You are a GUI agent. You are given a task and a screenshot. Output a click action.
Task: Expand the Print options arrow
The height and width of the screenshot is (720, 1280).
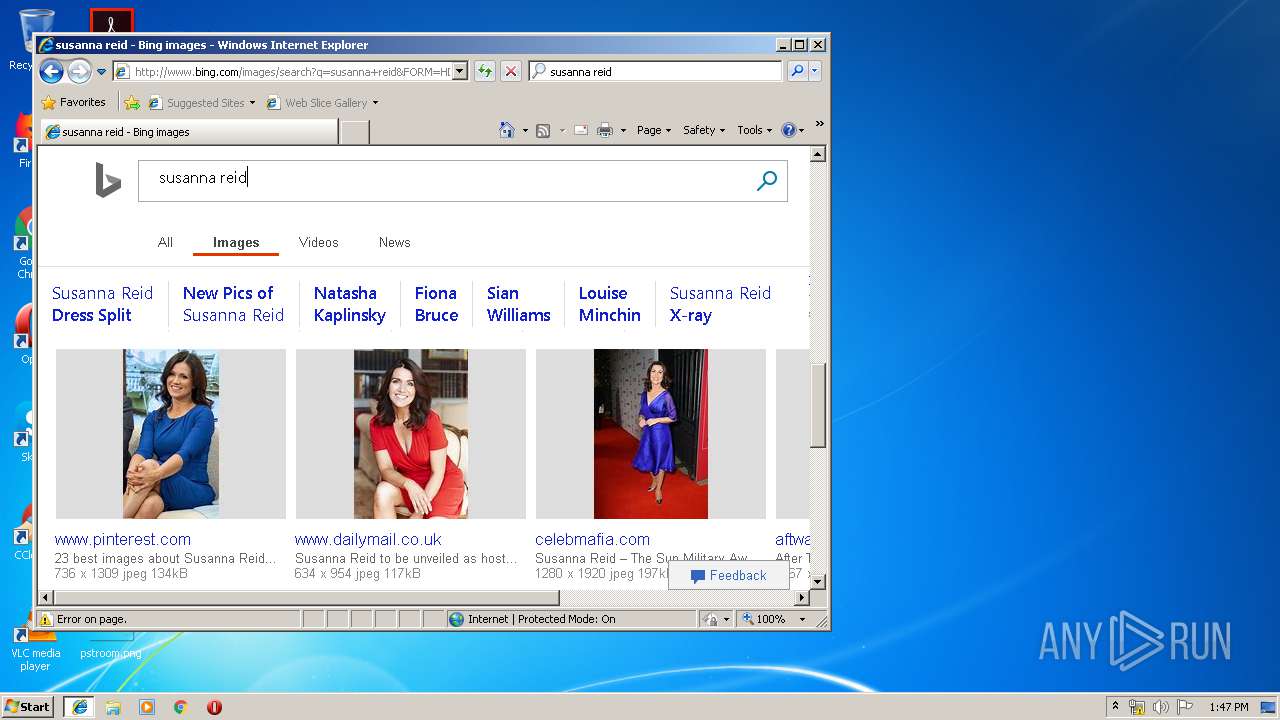[x=623, y=130]
